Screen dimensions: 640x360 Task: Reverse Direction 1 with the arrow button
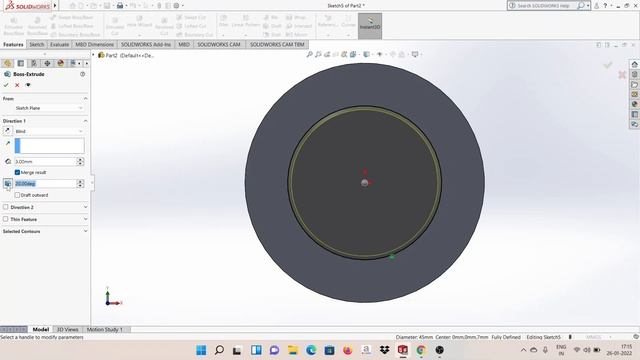tap(7, 131)
